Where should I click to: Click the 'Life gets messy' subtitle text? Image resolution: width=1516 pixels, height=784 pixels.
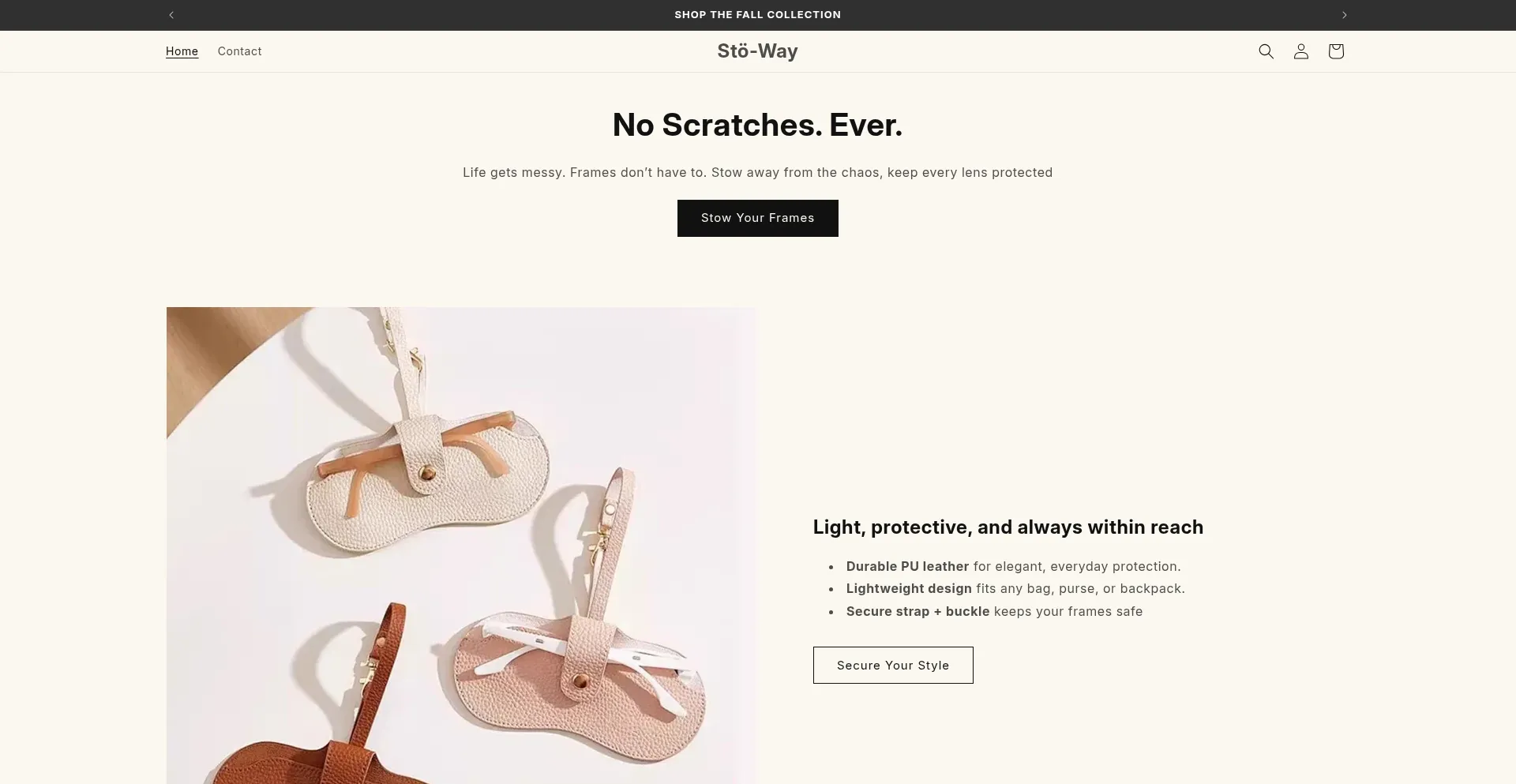757,172
